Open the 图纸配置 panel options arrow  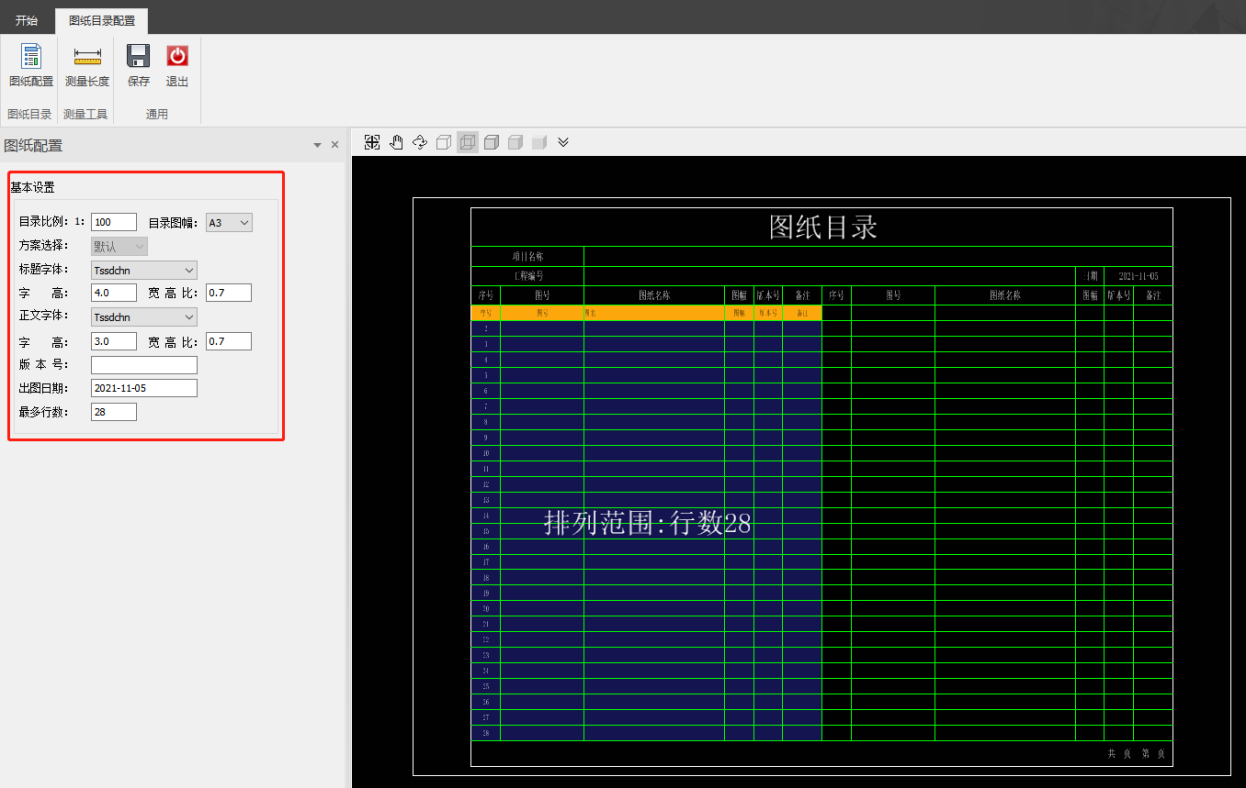tap(318, 146)
